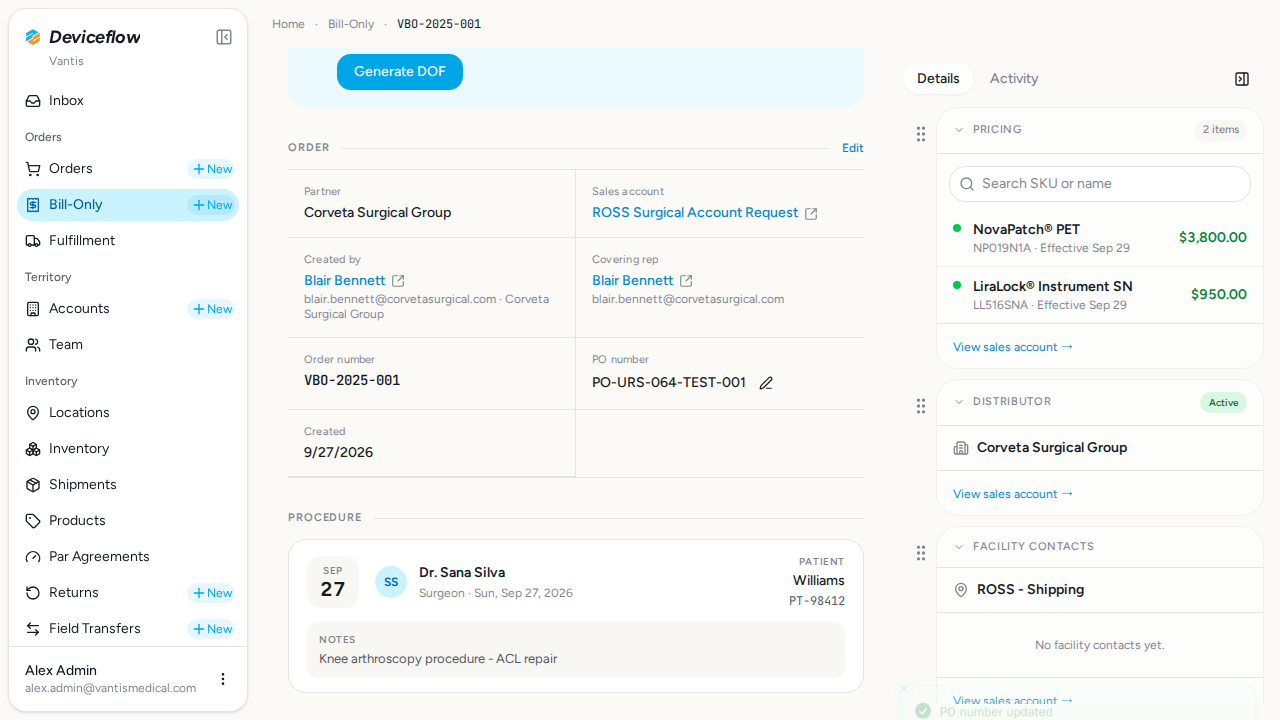Screen dimensions: 1280x720
Task: Collapse the Facility Contacts section chevron
Action: pos(959,547)
